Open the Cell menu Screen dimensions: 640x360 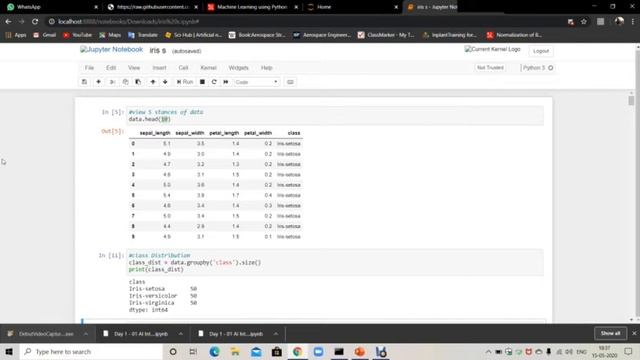pyautogui.click(x=183, y=68)
